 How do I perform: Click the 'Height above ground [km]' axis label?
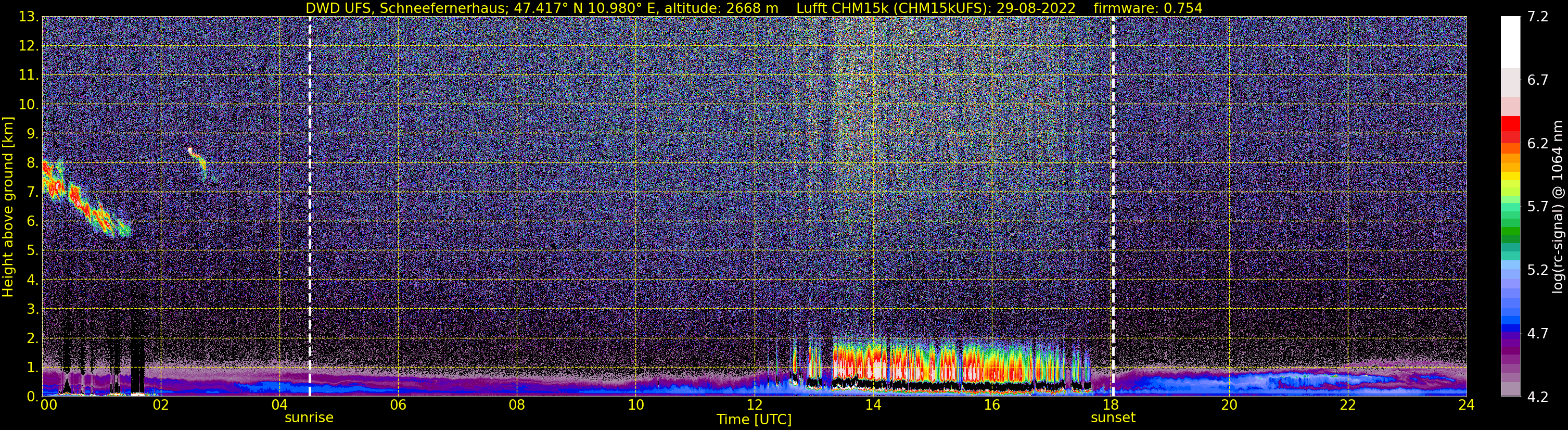click(x=8, y=207)
